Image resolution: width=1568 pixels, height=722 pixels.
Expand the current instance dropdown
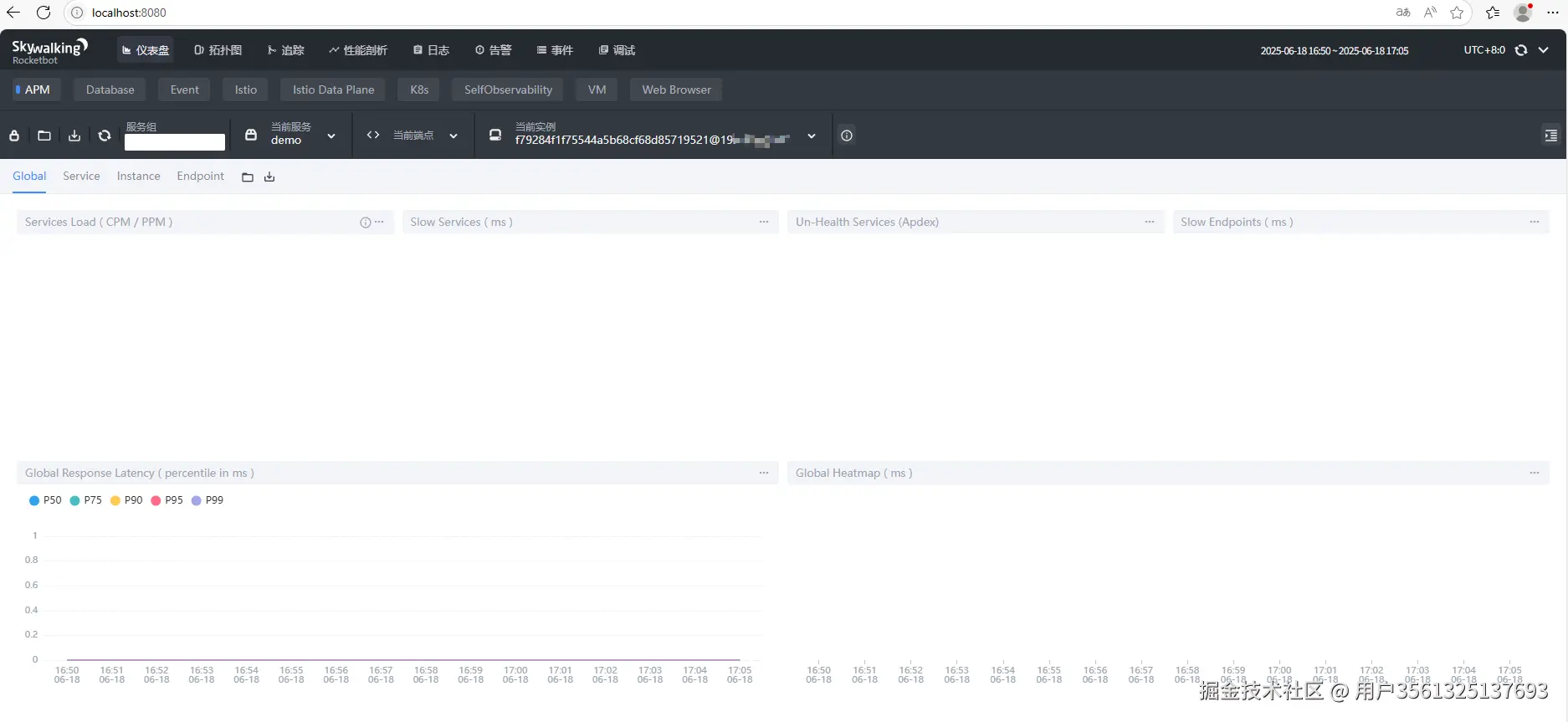(812, 136)
